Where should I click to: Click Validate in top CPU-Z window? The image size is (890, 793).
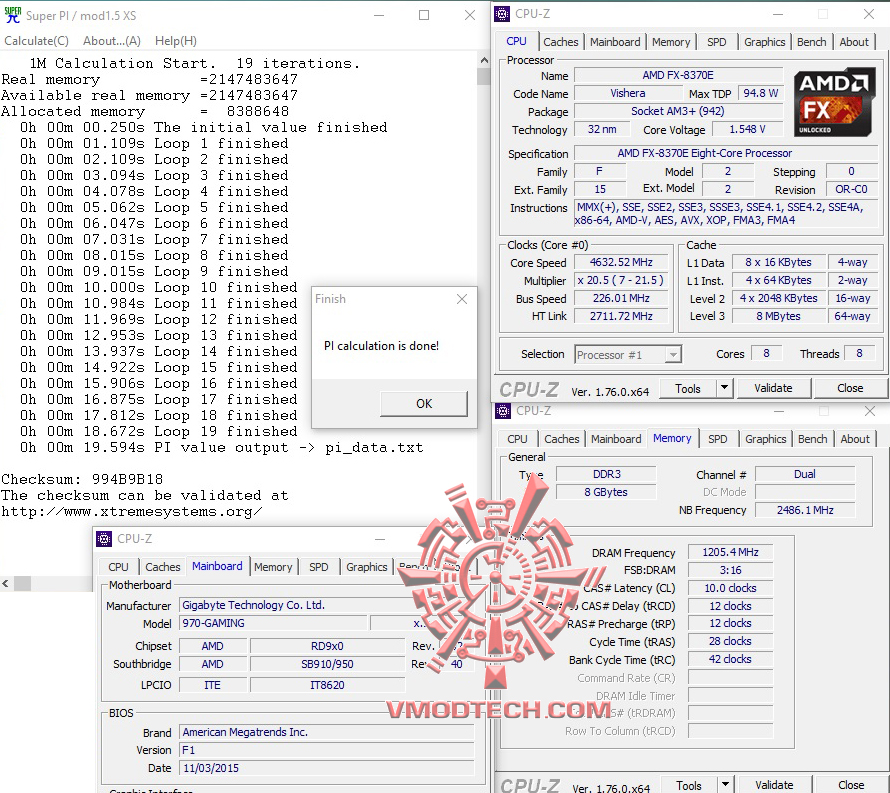[x=773, y=388]
